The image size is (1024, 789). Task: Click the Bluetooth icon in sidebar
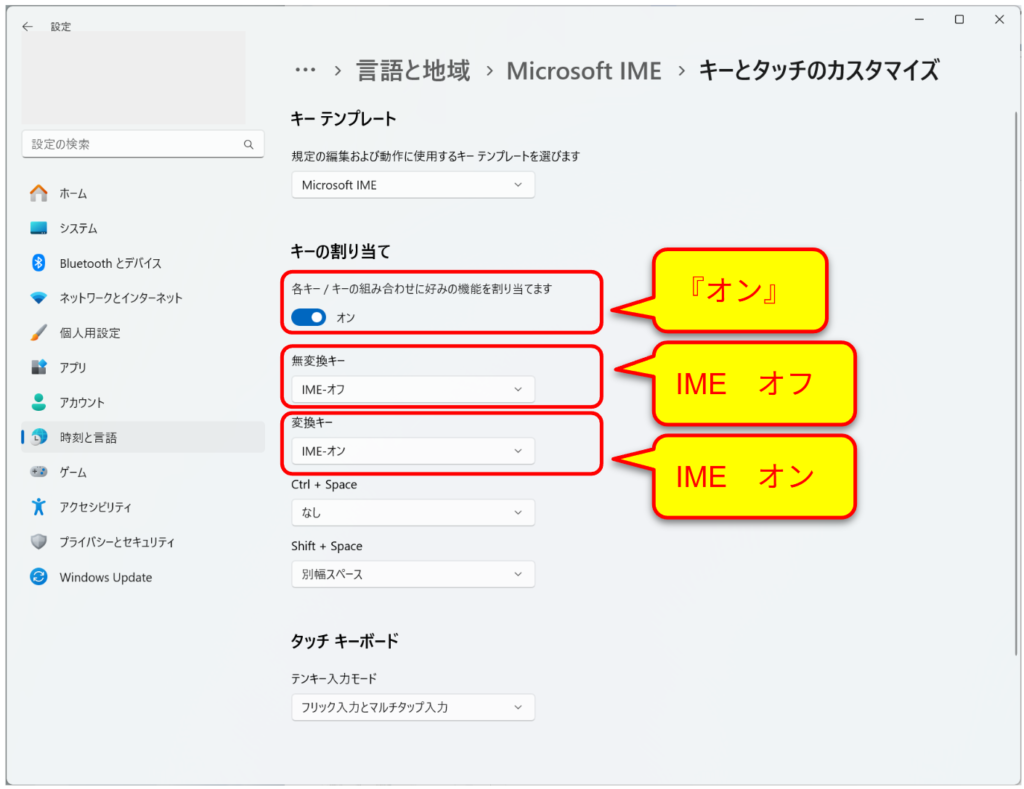(x=39, y=263)
